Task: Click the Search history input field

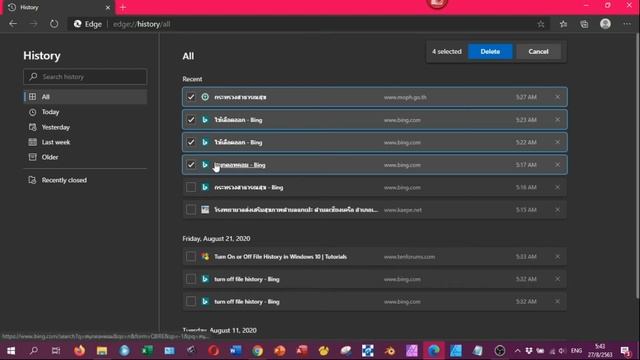Action: click(x=85, y=77)
